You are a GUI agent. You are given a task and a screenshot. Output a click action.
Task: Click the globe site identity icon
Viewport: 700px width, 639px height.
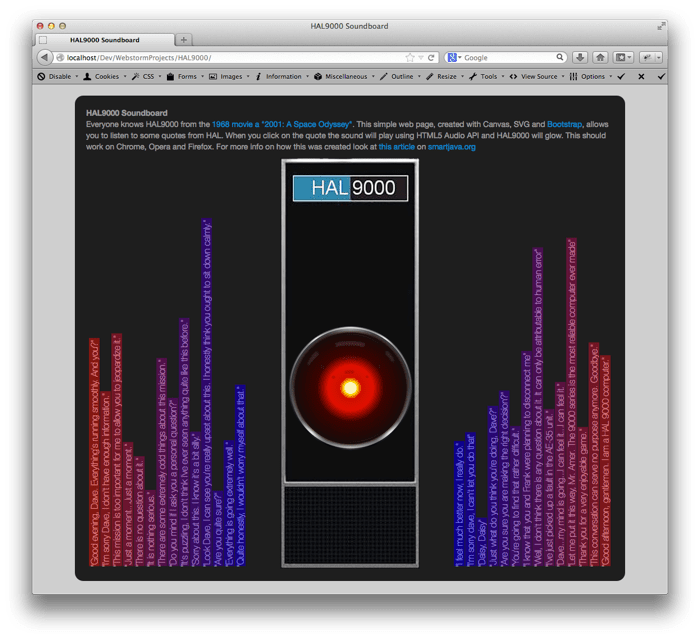(60, 58)
